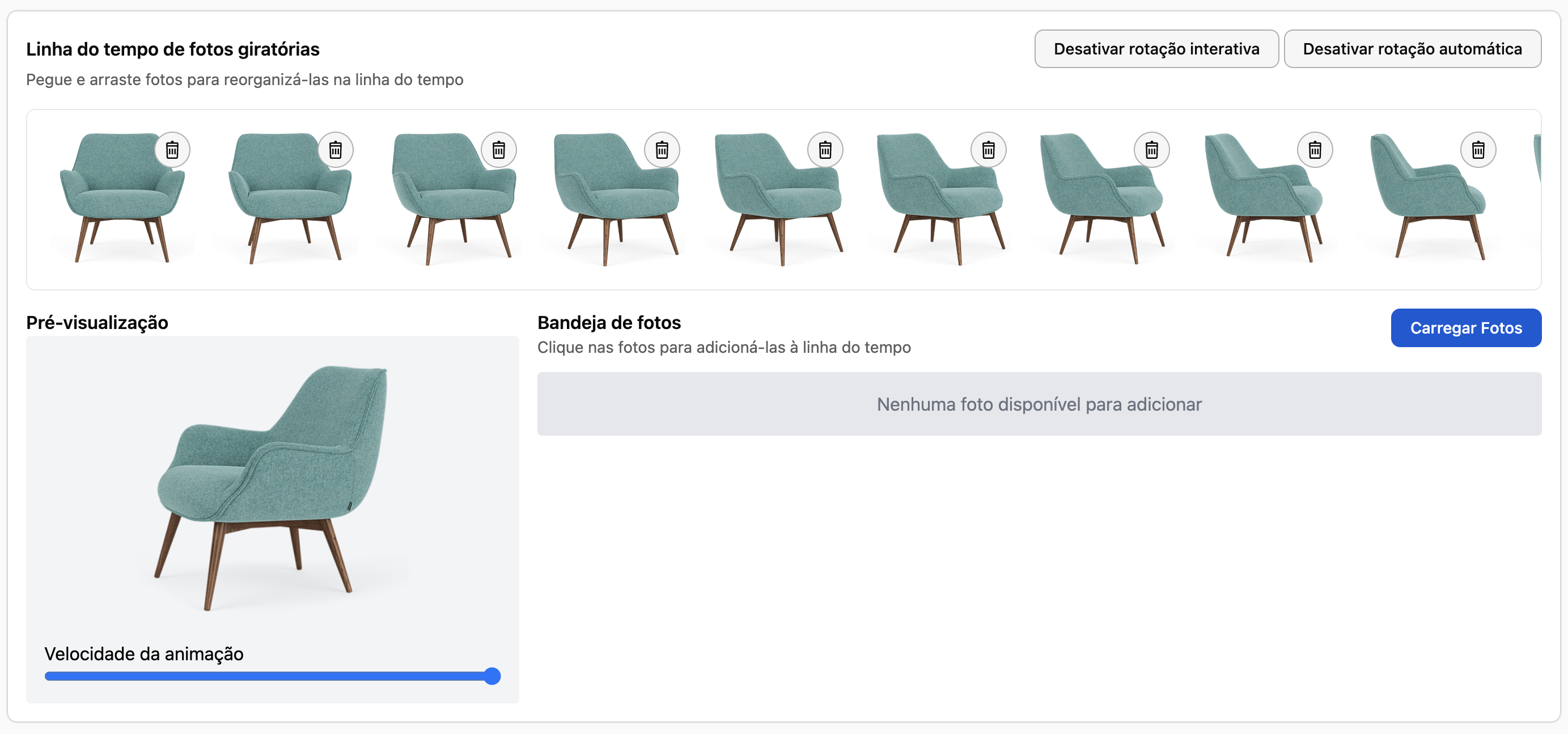Delete the seventh chair photo
1568x734 pixels.
tap(1151, 150)
